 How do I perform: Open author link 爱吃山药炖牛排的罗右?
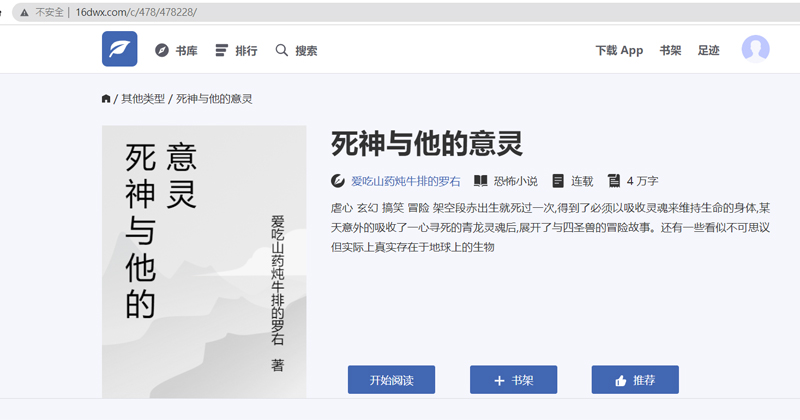406,181
